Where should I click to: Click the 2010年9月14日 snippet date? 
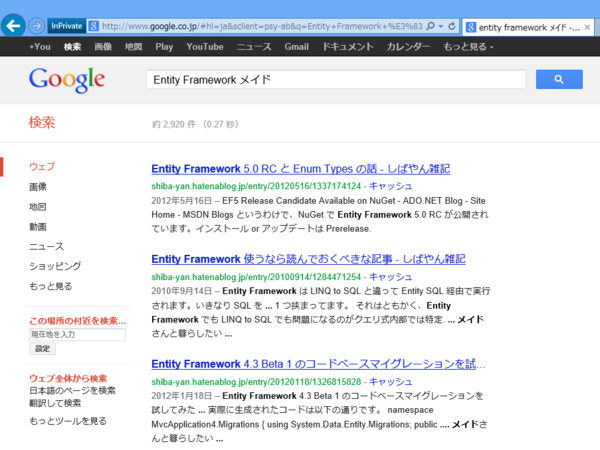(181, 291)
